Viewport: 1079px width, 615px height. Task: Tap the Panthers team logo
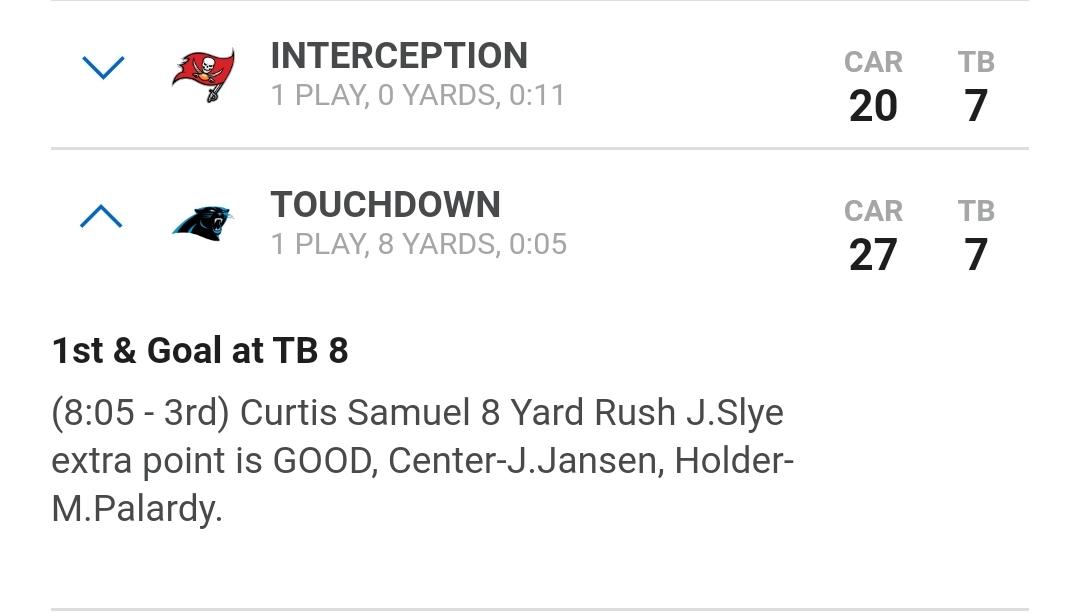(x=203, y=223)
